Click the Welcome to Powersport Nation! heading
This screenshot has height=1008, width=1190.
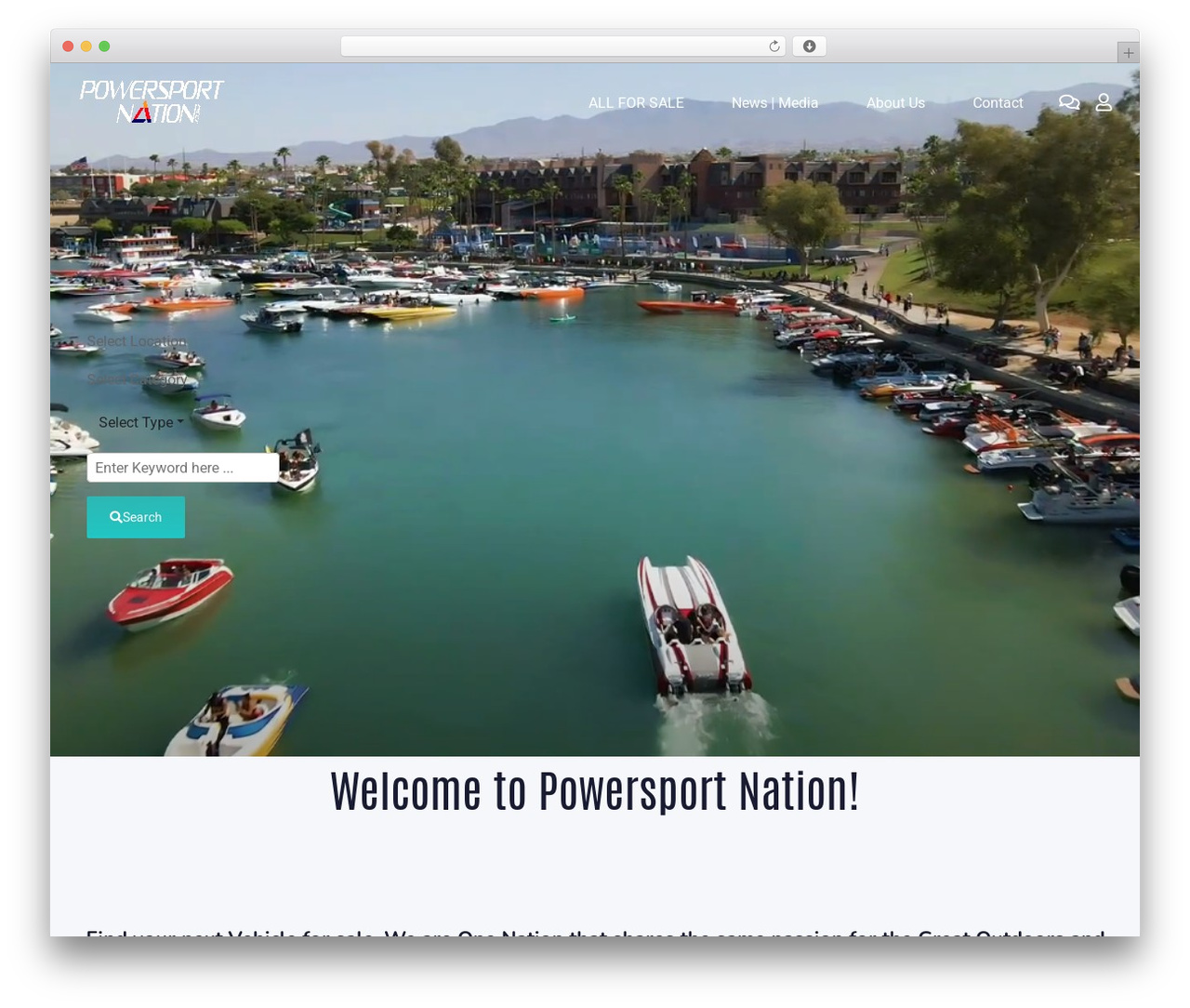(x=595, y=791)
